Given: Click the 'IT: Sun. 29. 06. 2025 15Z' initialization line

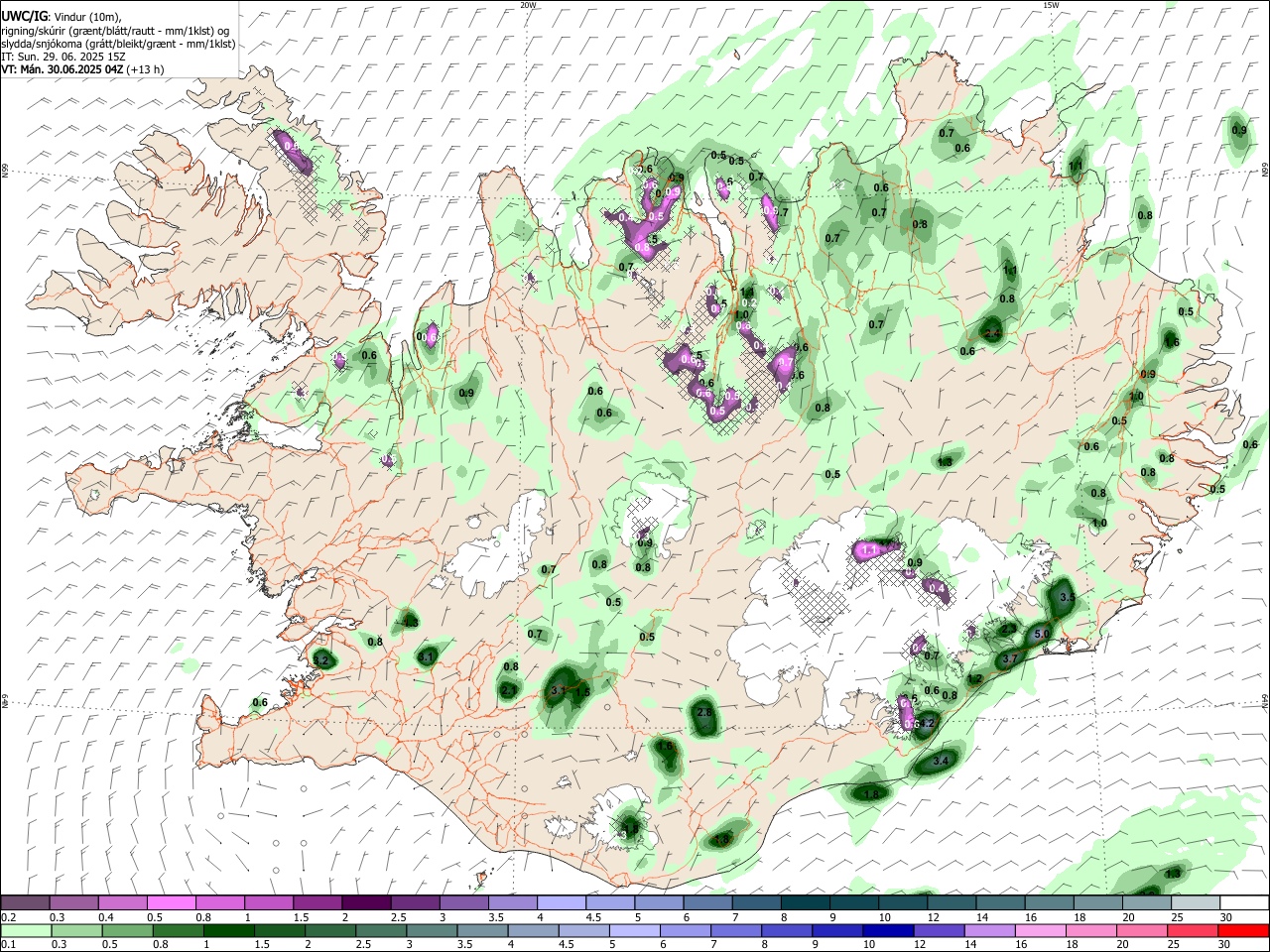Looking at the screenshot, I should pos(63,57).
